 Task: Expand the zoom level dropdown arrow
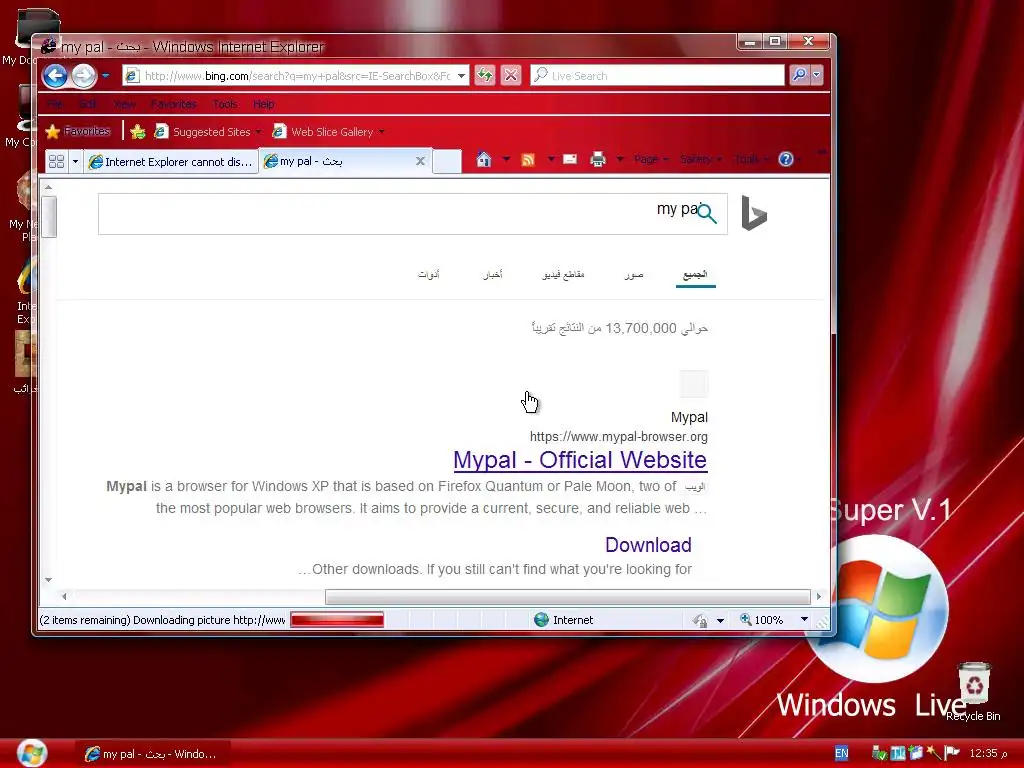(805, 620)
